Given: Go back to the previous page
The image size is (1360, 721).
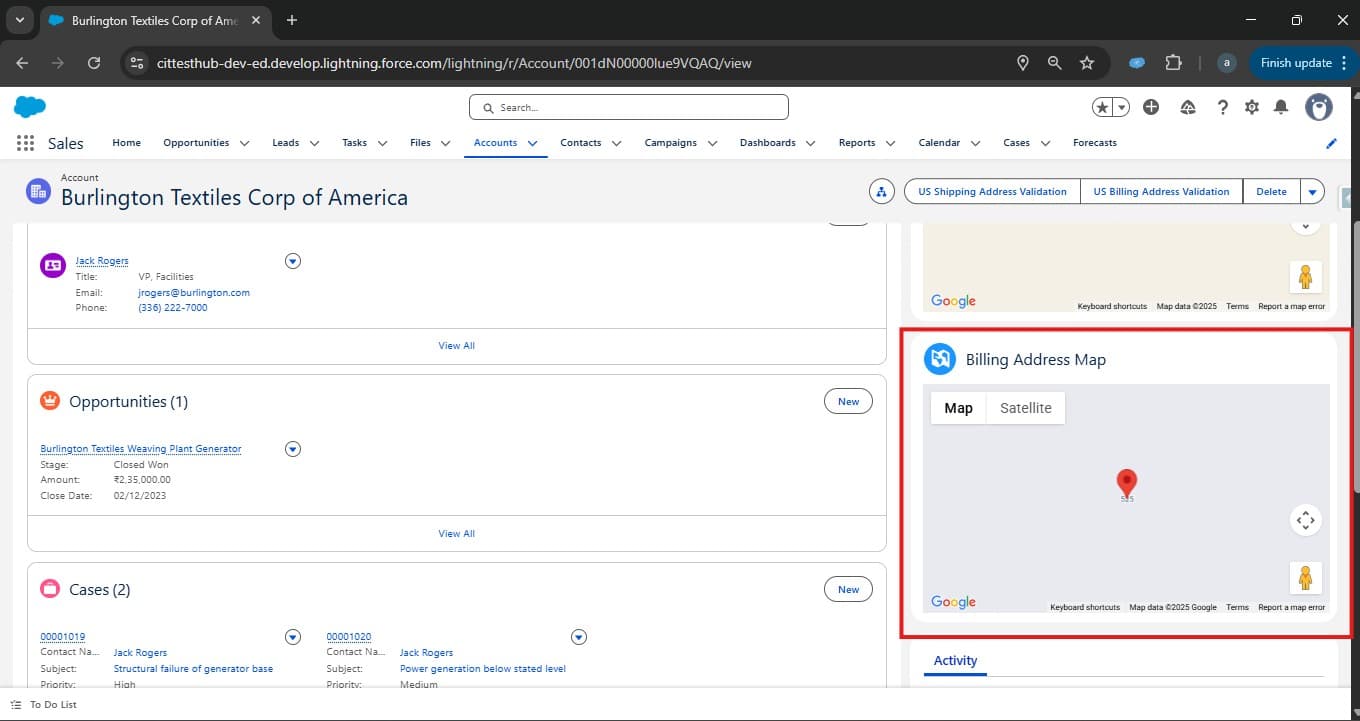Looking at the screenshot, I should (x=23, y=63).
